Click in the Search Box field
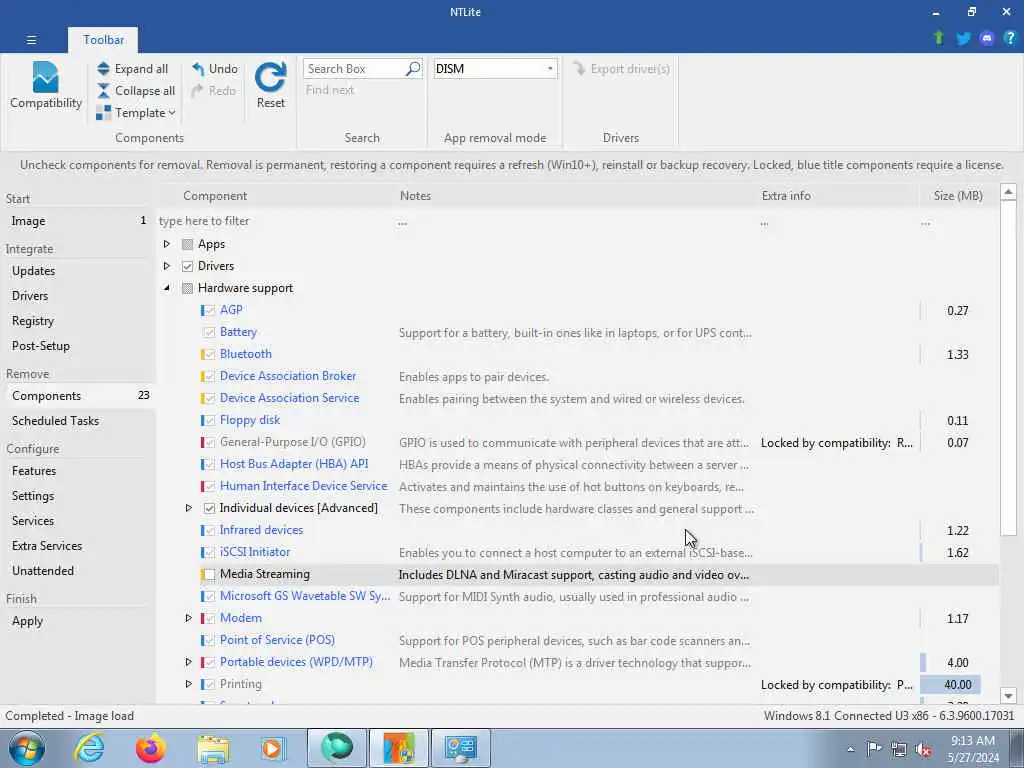Screen dimensions: 1024x768 point(355,69)
